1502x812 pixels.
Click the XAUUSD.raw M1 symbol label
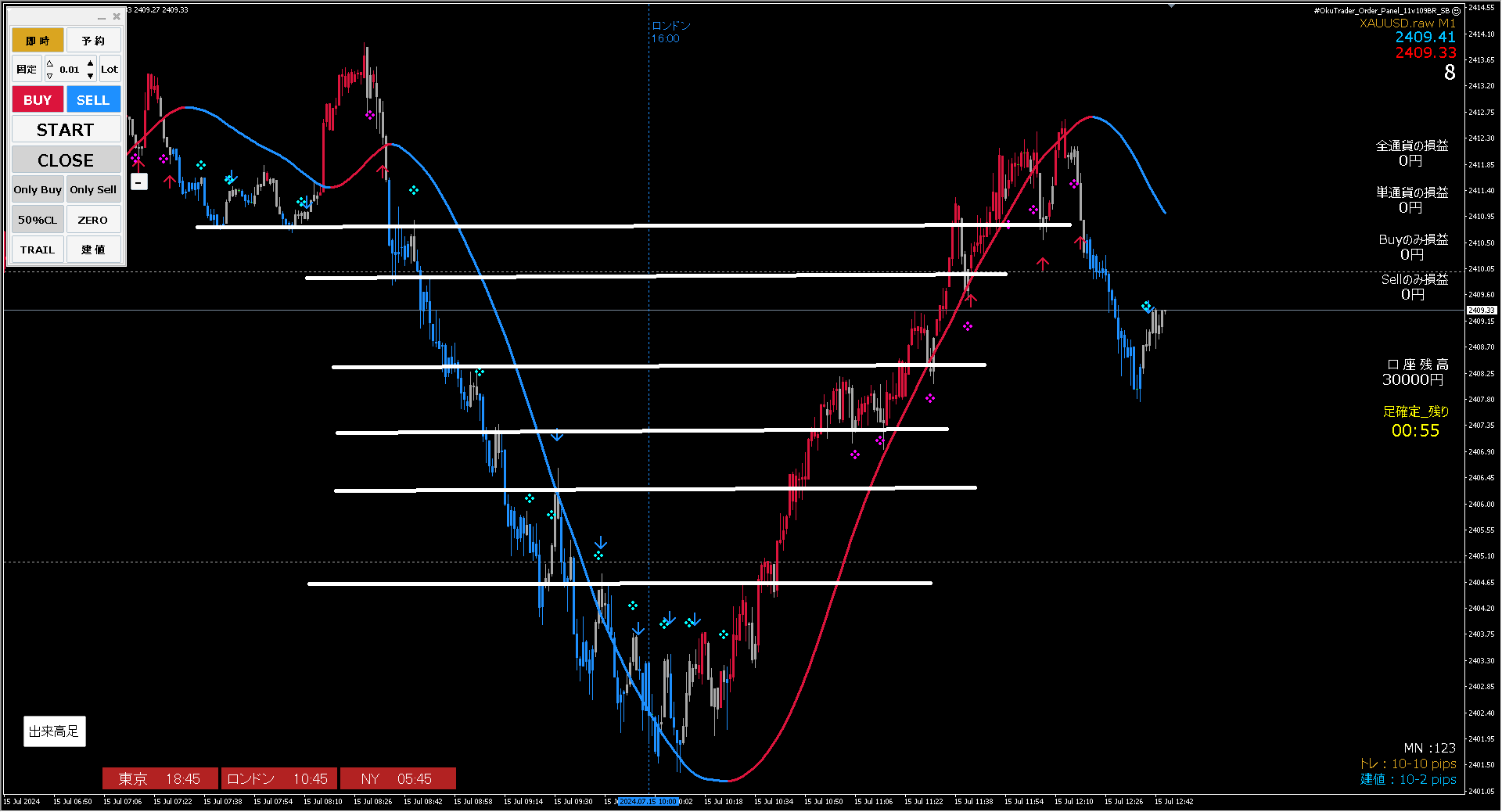[x=1407, y=23]
